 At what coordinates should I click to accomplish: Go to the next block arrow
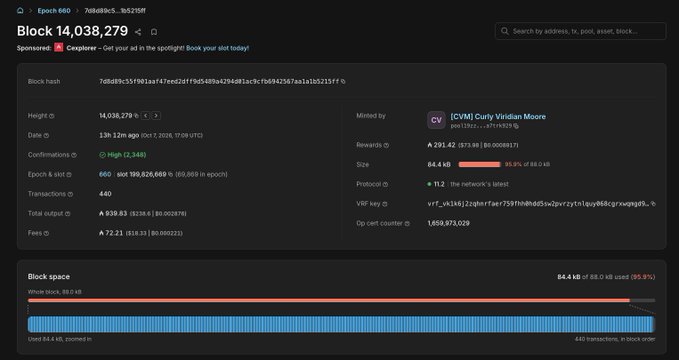coord(156,116)
